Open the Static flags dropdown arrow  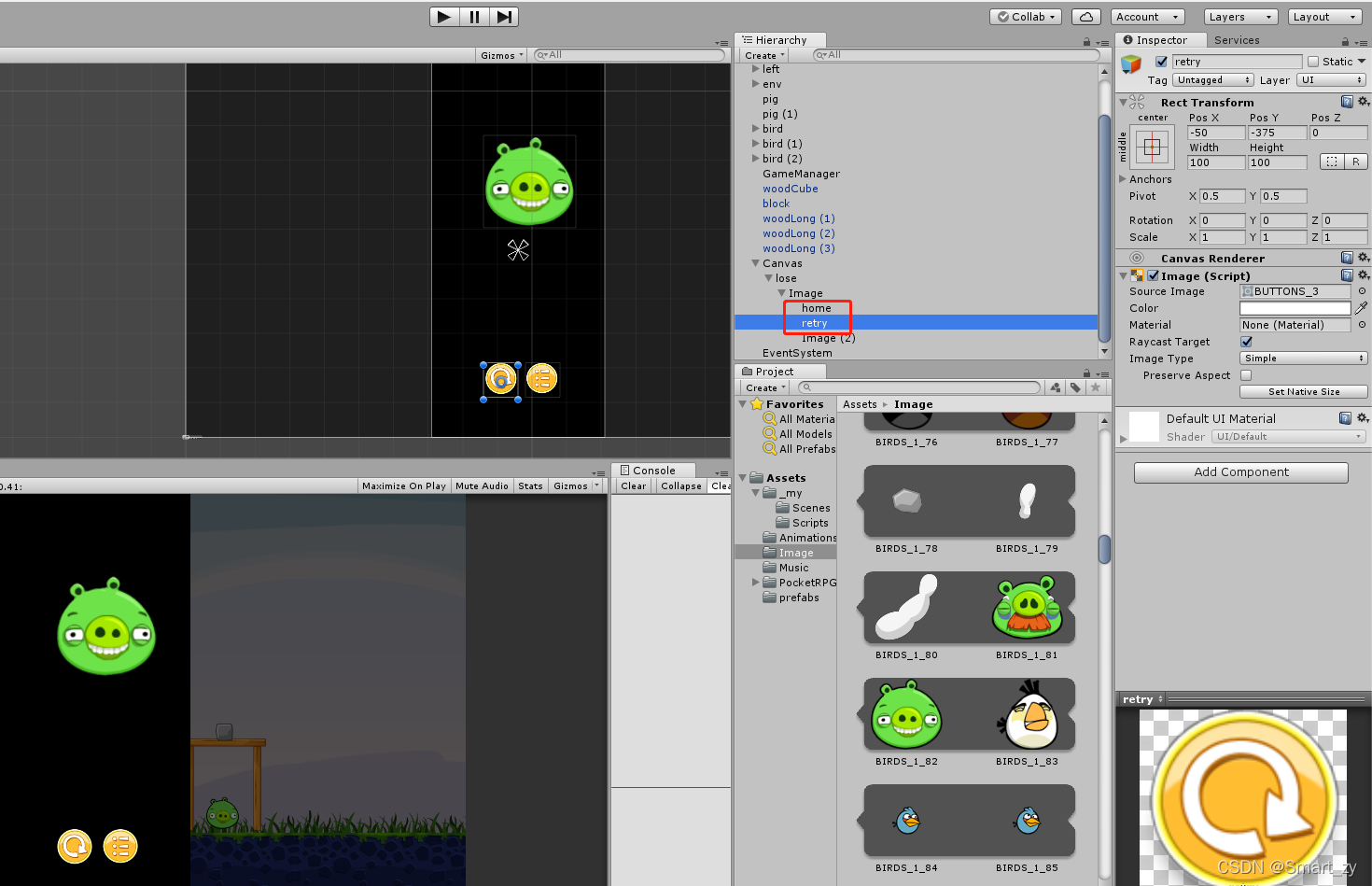click(x=1362, y=62)
